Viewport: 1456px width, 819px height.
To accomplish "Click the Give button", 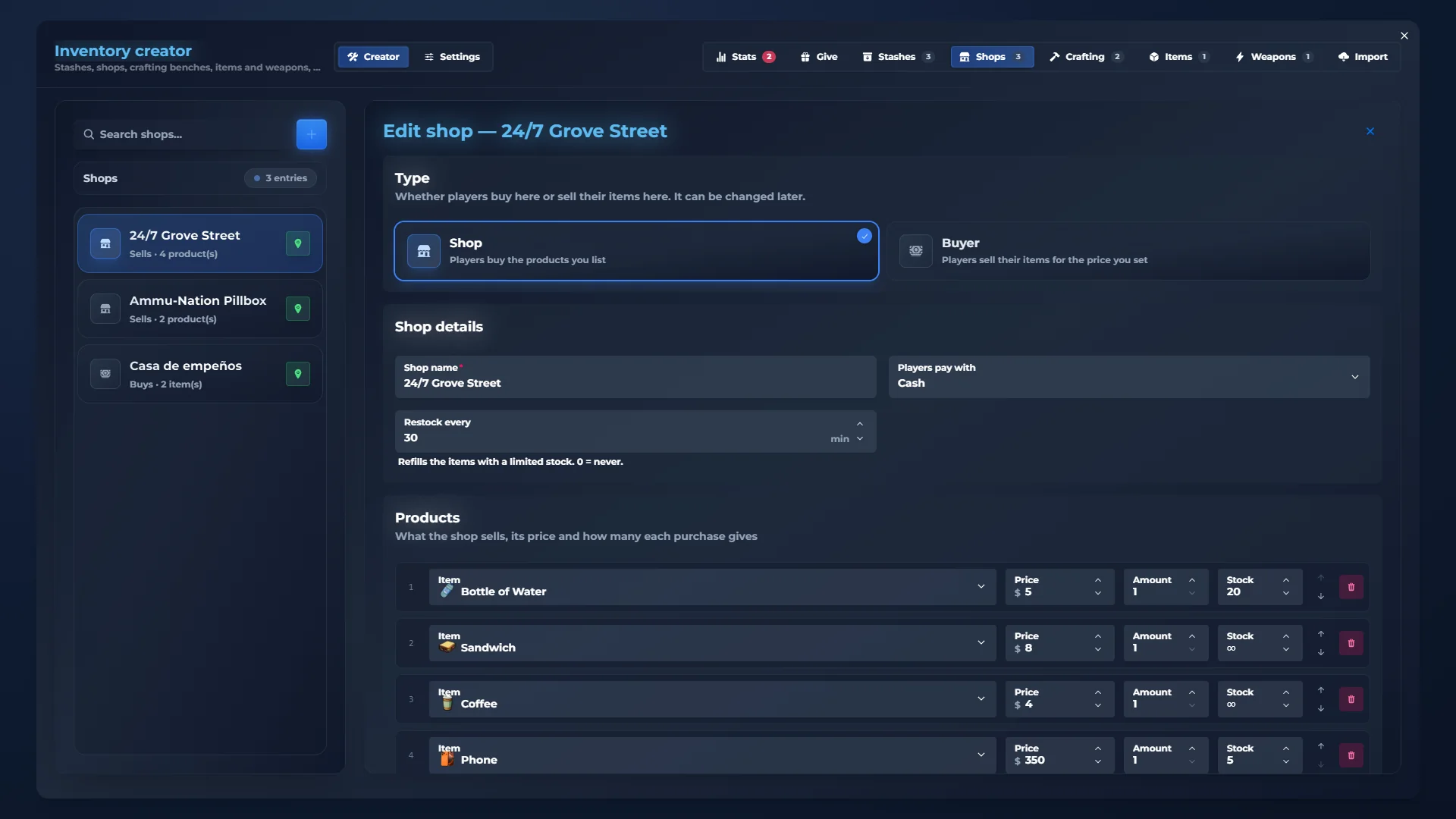I will [x=819, y=57].
